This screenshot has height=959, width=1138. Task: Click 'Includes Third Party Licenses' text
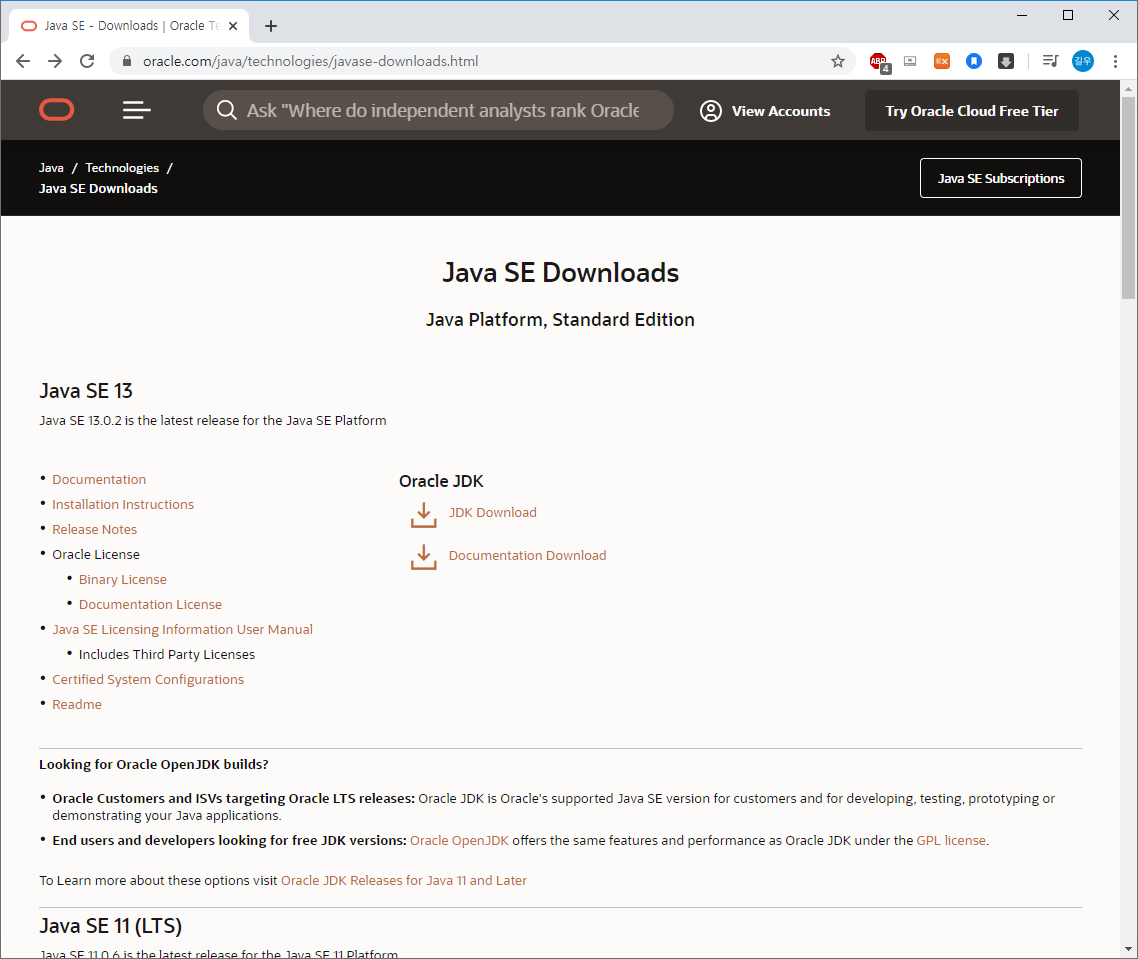[167, 654]
